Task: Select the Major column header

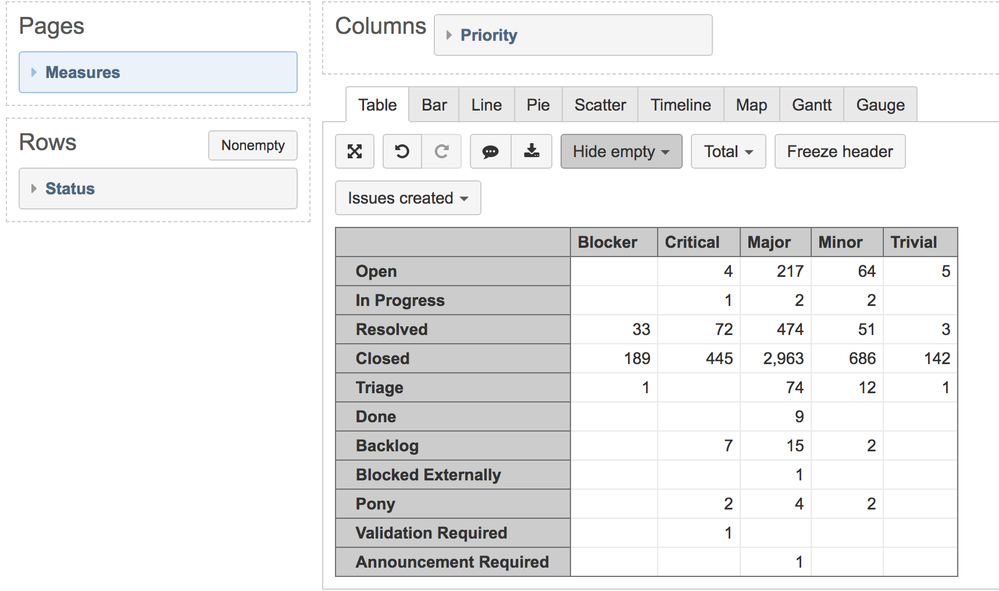Action: 775,242
